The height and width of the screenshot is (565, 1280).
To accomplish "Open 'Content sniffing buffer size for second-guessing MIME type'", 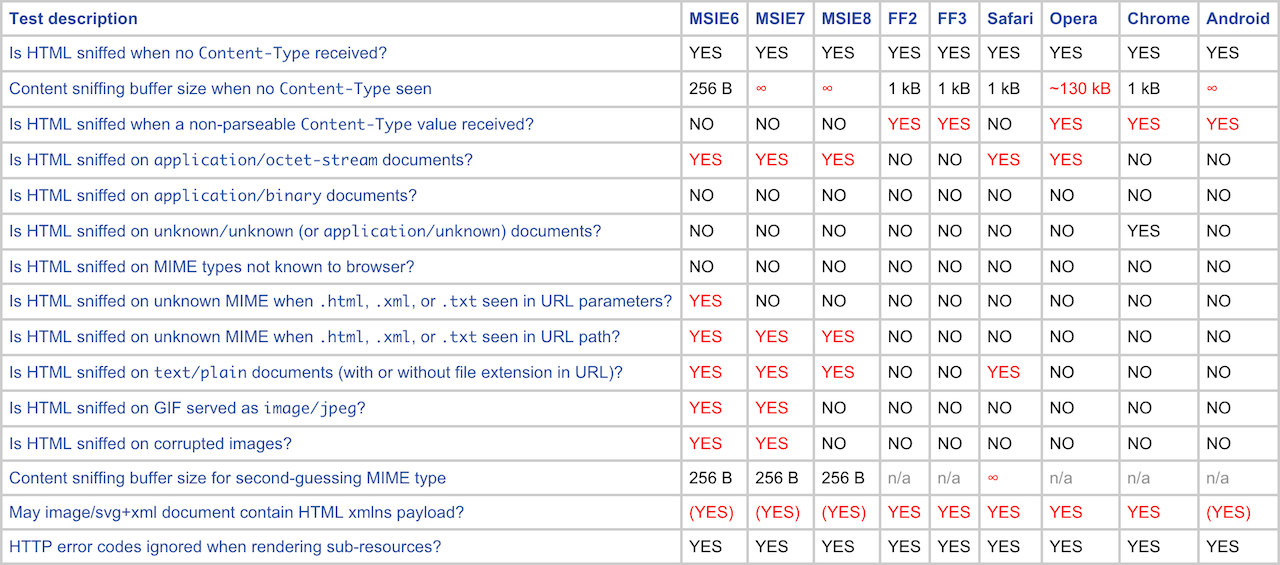I will pos(227,478).
